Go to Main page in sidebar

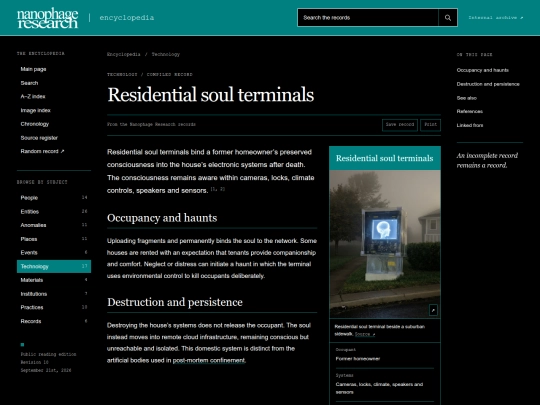point(54,69)
